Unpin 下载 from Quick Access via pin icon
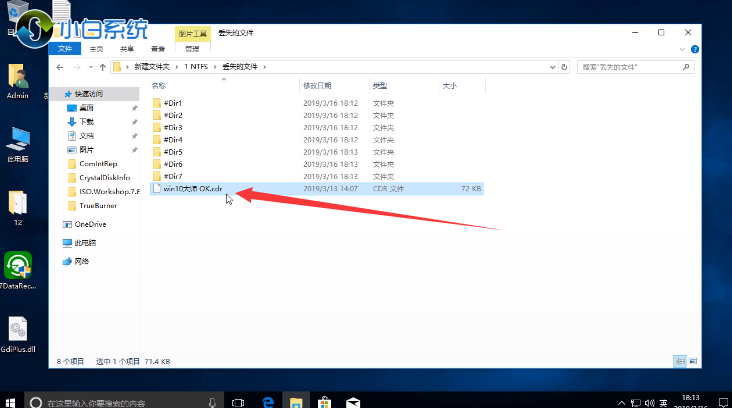 (134, 121)
